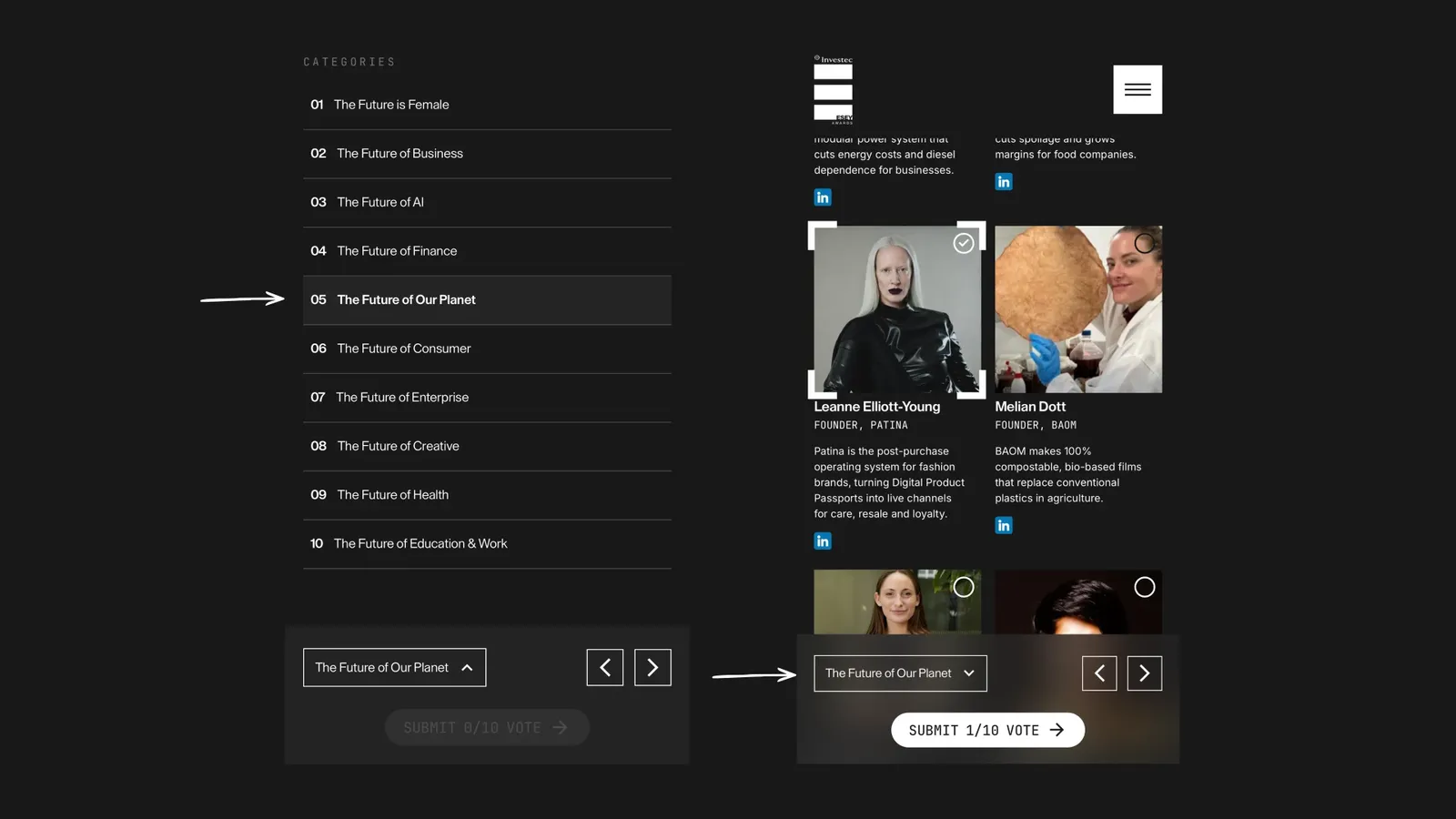Viewport: 1456px width, 819px height.
Task: Click previous arrow beside Submit 1/10 Vote
Action: [1099, 673]
